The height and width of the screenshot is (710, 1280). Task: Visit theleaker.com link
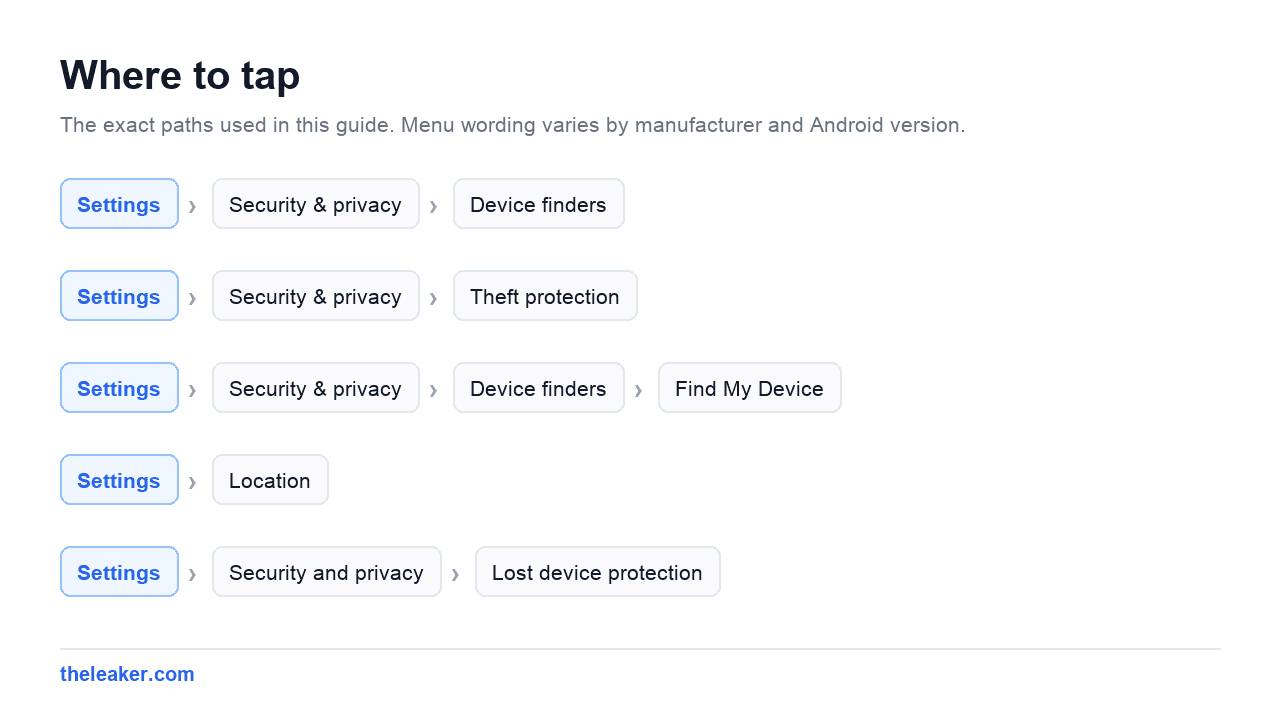click(x=127, y=674)
